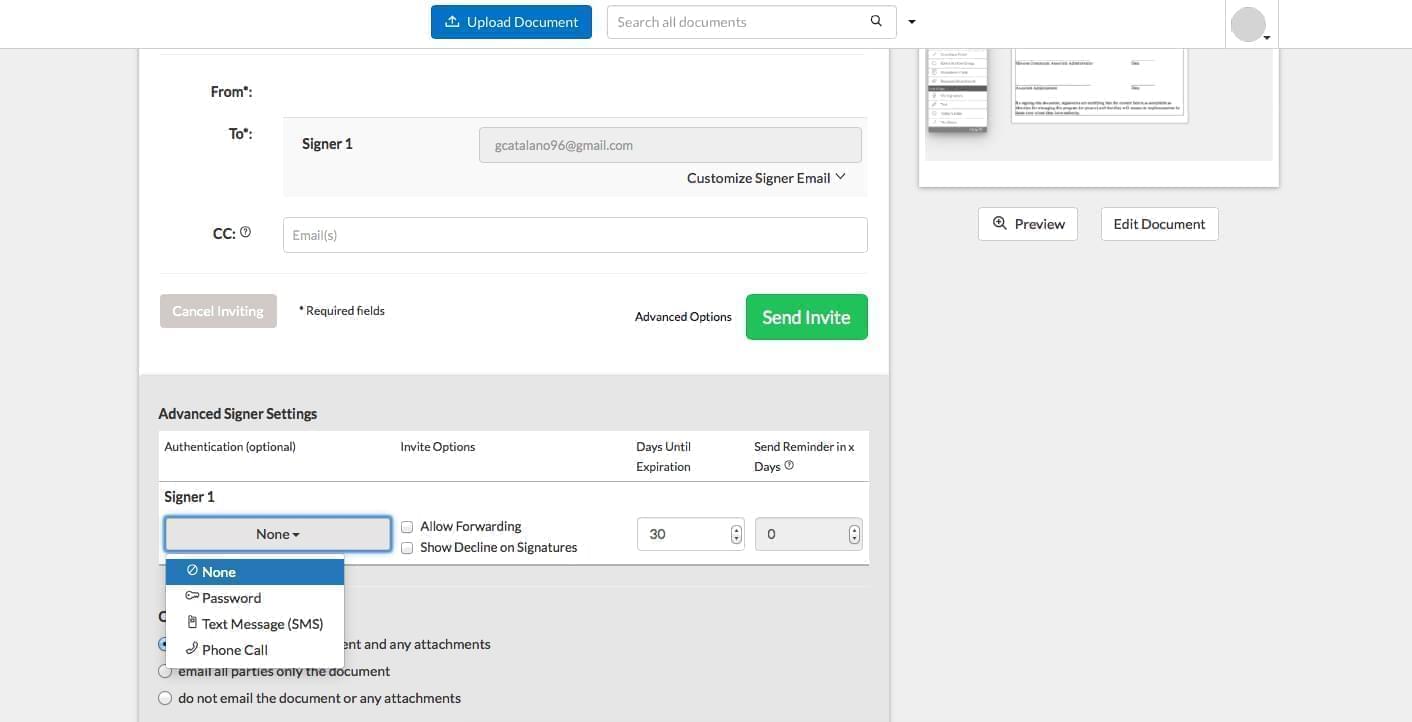
Task: Select 'do not email the document' radio
Action: 165,698
